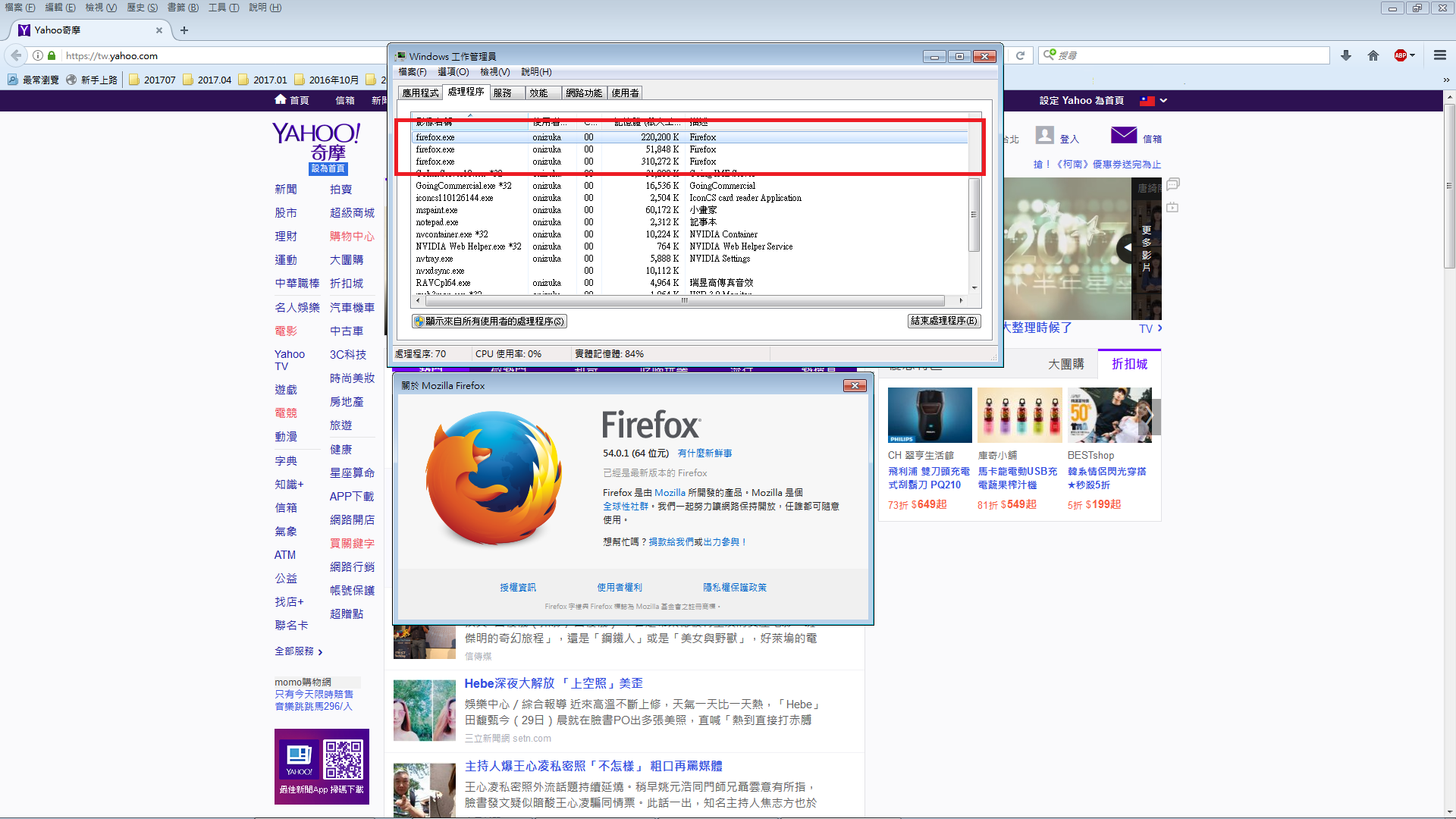The width and height of the screenshot is (1456, 819).
Task: Click the Task Manager vertical scrollbar thumb
Action: [x=974, y=215]
